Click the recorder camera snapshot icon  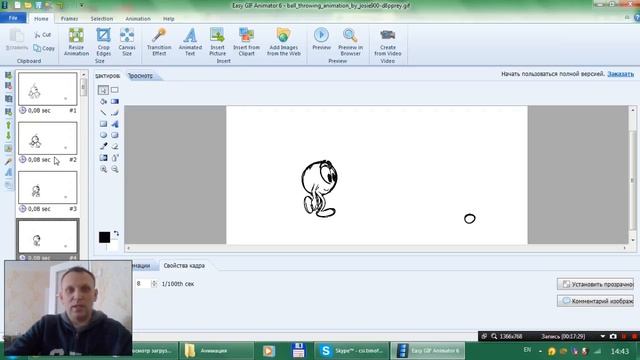[x=613, y=336]
